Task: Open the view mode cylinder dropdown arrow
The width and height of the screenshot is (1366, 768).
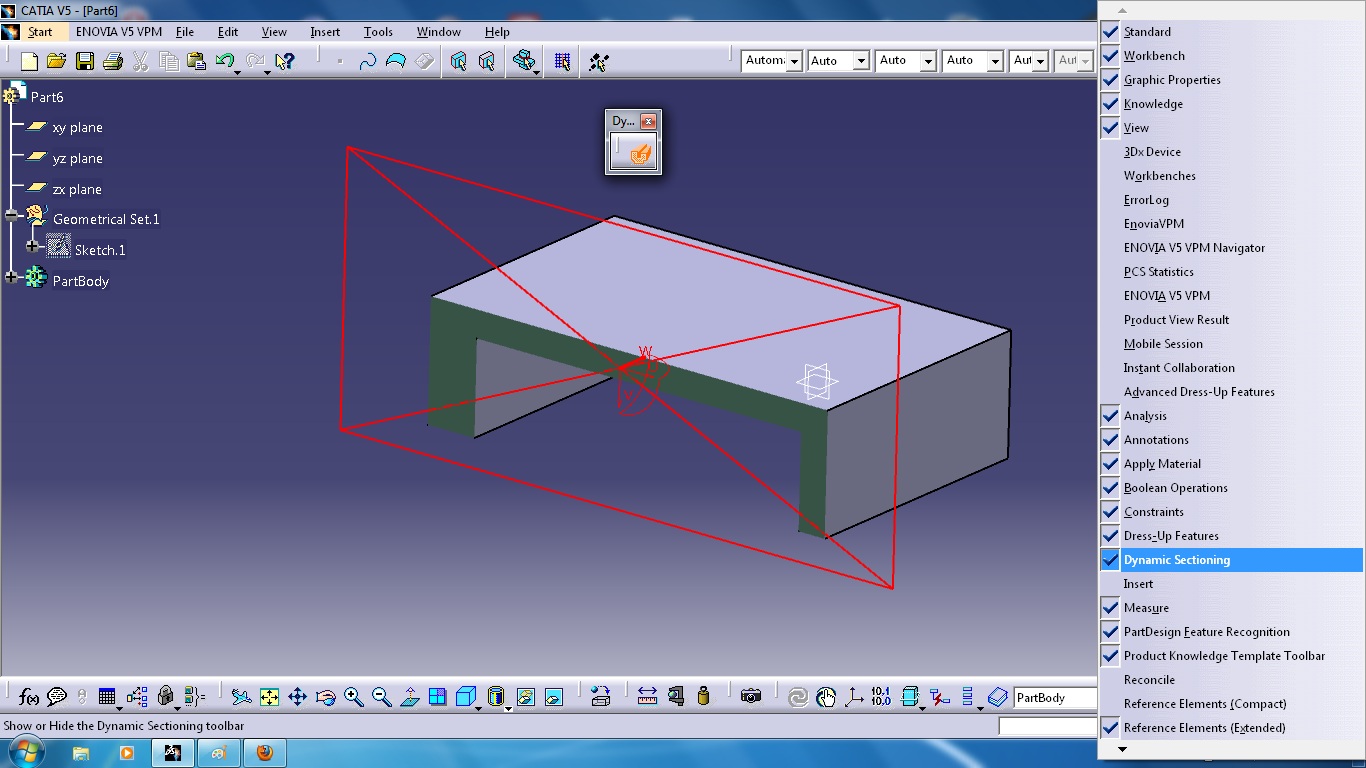Action: (508, 709)
